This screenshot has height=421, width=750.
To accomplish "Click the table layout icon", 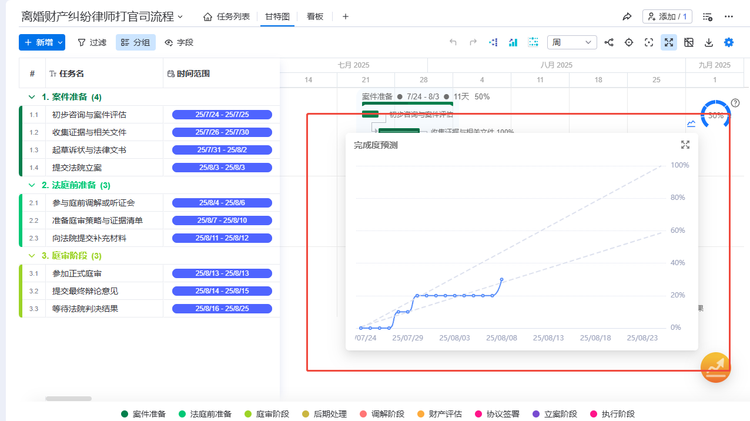I will pos(689,43).
